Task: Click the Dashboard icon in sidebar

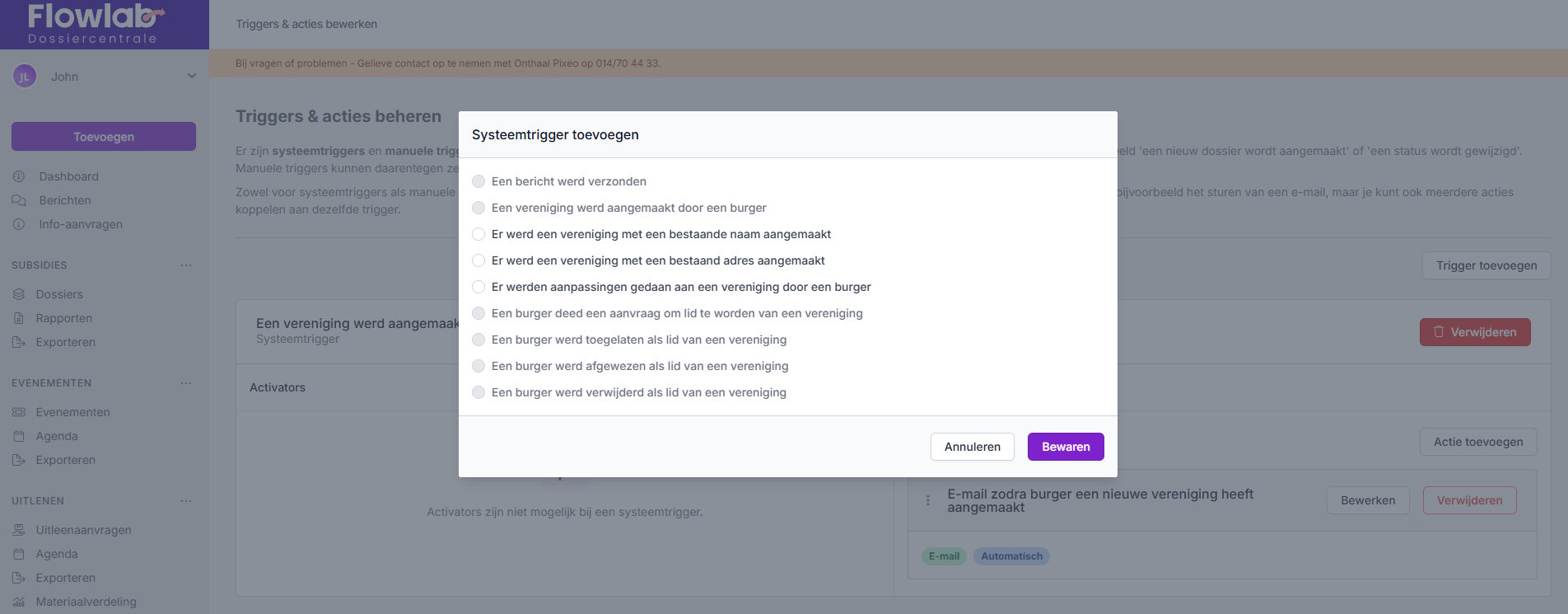Action: coord(19,176)
